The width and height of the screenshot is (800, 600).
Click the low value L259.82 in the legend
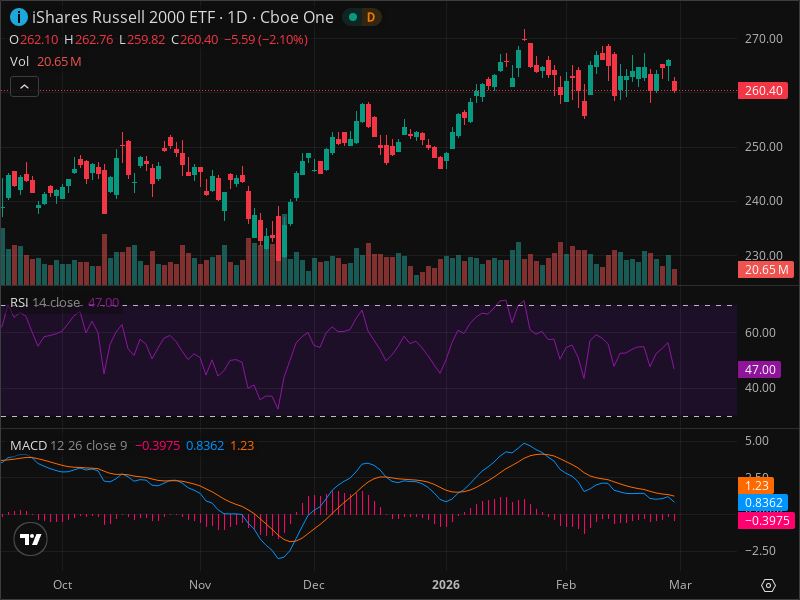(142, 40)
